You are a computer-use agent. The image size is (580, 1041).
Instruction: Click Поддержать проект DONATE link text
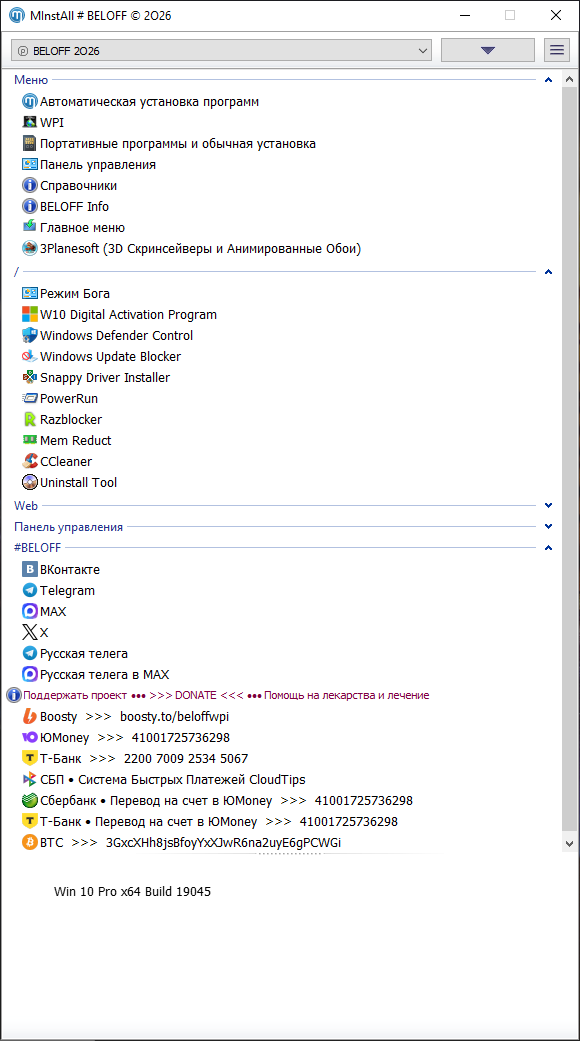pyautogui.click(x=226, y=695)
